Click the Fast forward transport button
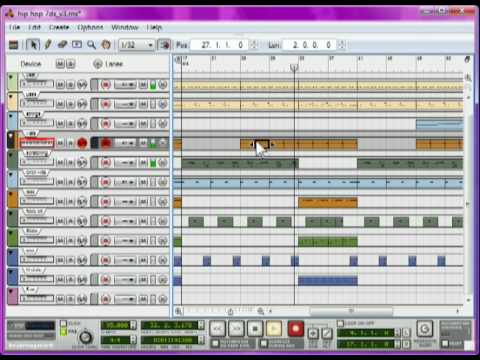 (x=236, y=329)
